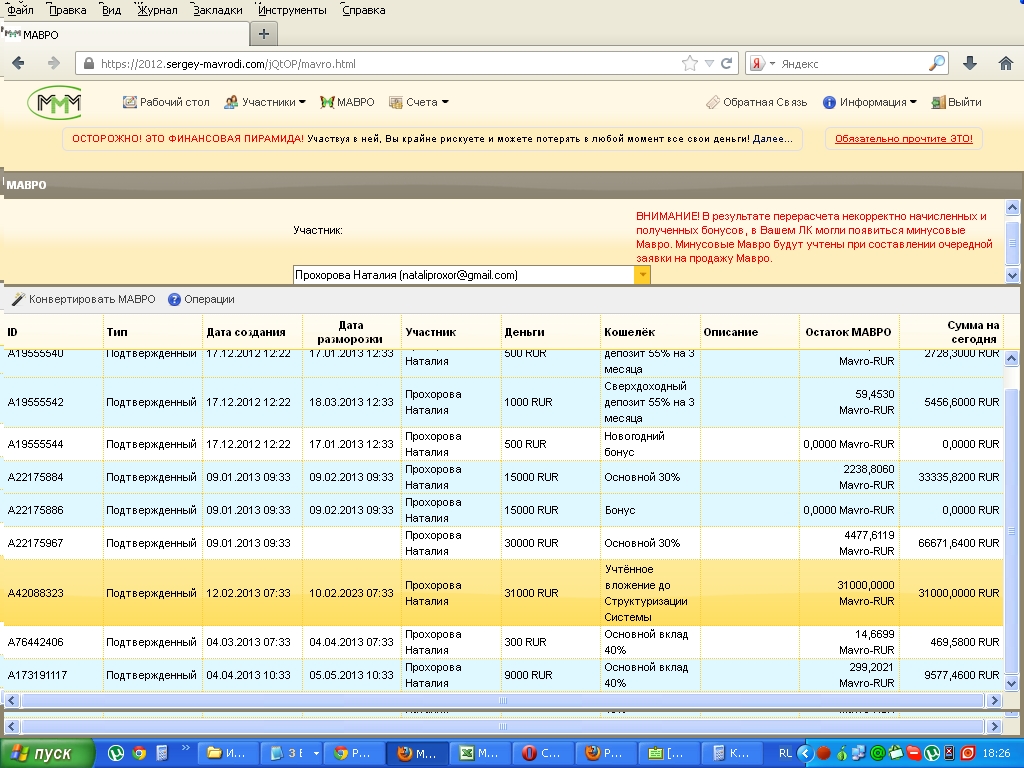Open address history dropdown arrow

point(709,63)
